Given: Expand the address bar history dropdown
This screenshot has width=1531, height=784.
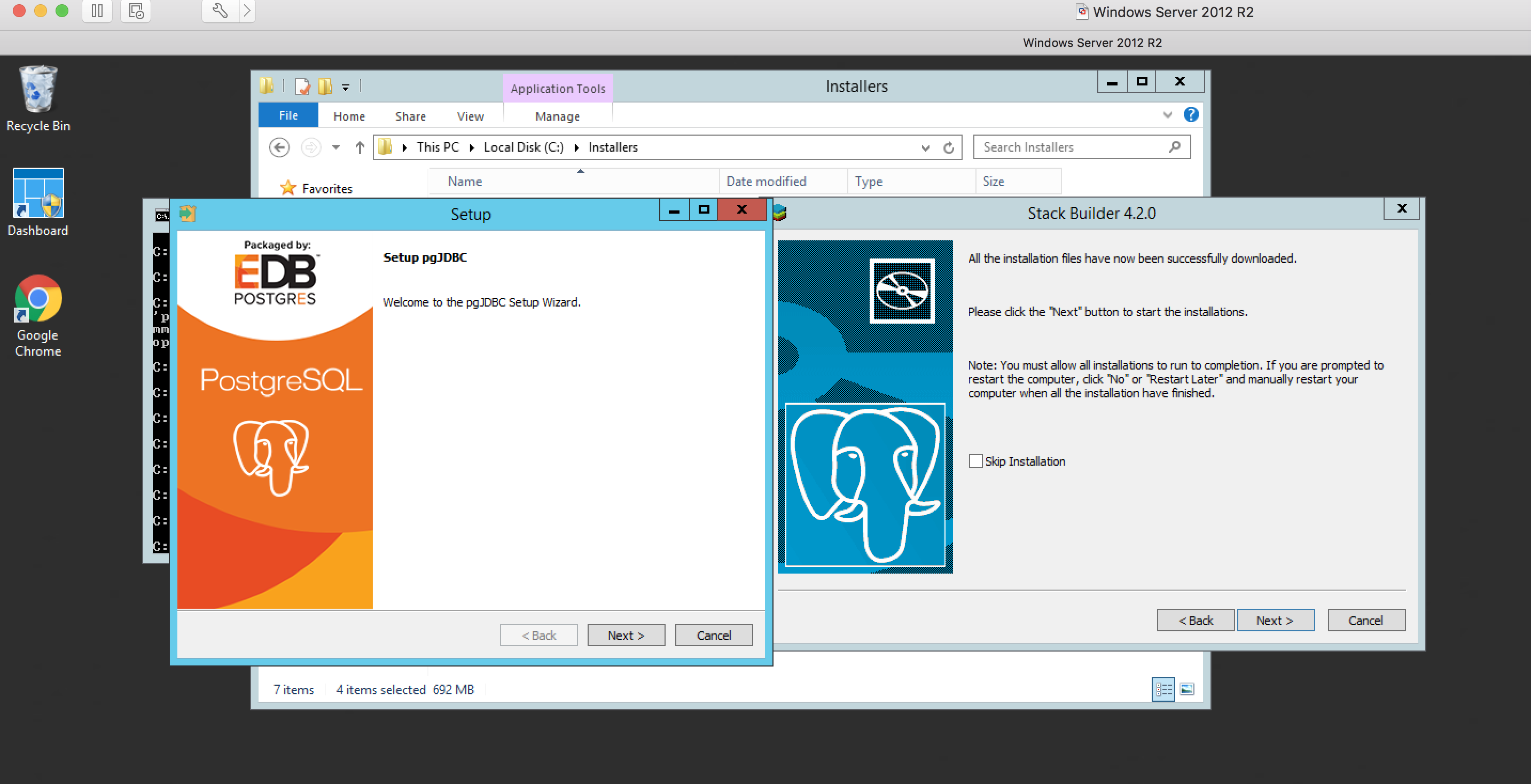Looking at the screenshot, I should click(925, 147).
